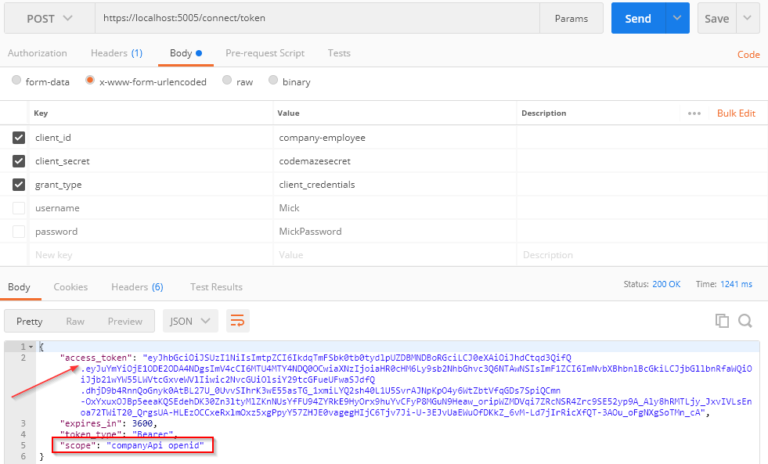Image resolution: width=768 pixels, height=464 pixels.
Task: Enable the username parameter checkbox
Action: 18,208
